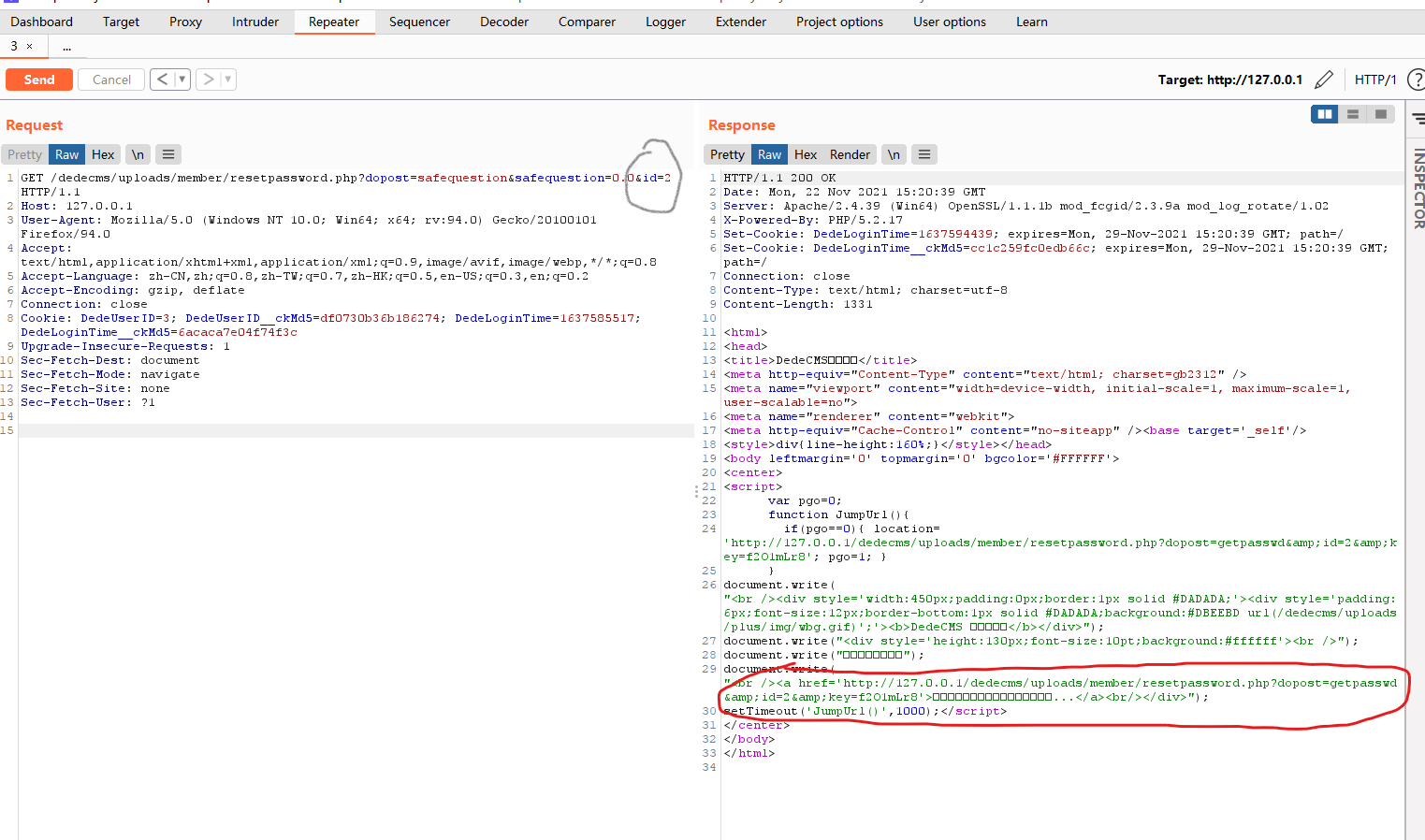Screen dimensions: 1425x840
Task: Expand the Inspector side panel
Action: tap(1418, 189)
